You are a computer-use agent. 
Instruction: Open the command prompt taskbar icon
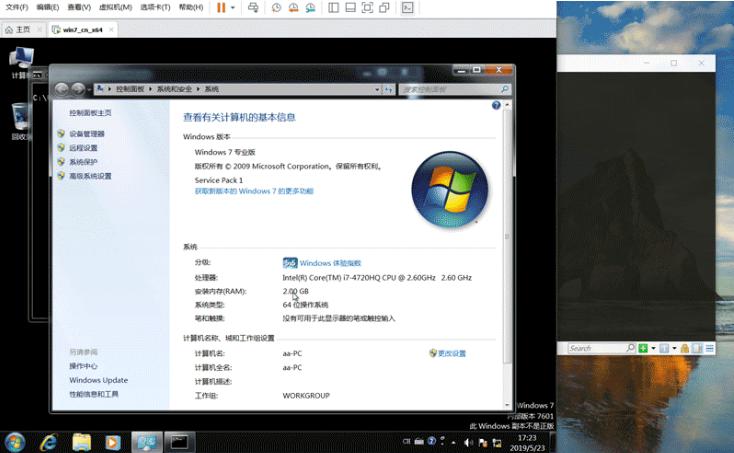click(178, 441)
